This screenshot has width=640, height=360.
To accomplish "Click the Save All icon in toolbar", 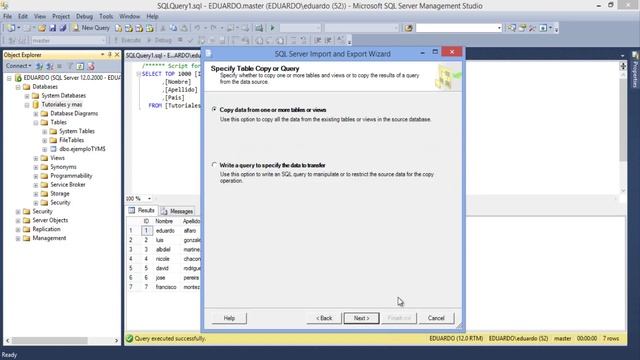I will click(x=63, y=28).
